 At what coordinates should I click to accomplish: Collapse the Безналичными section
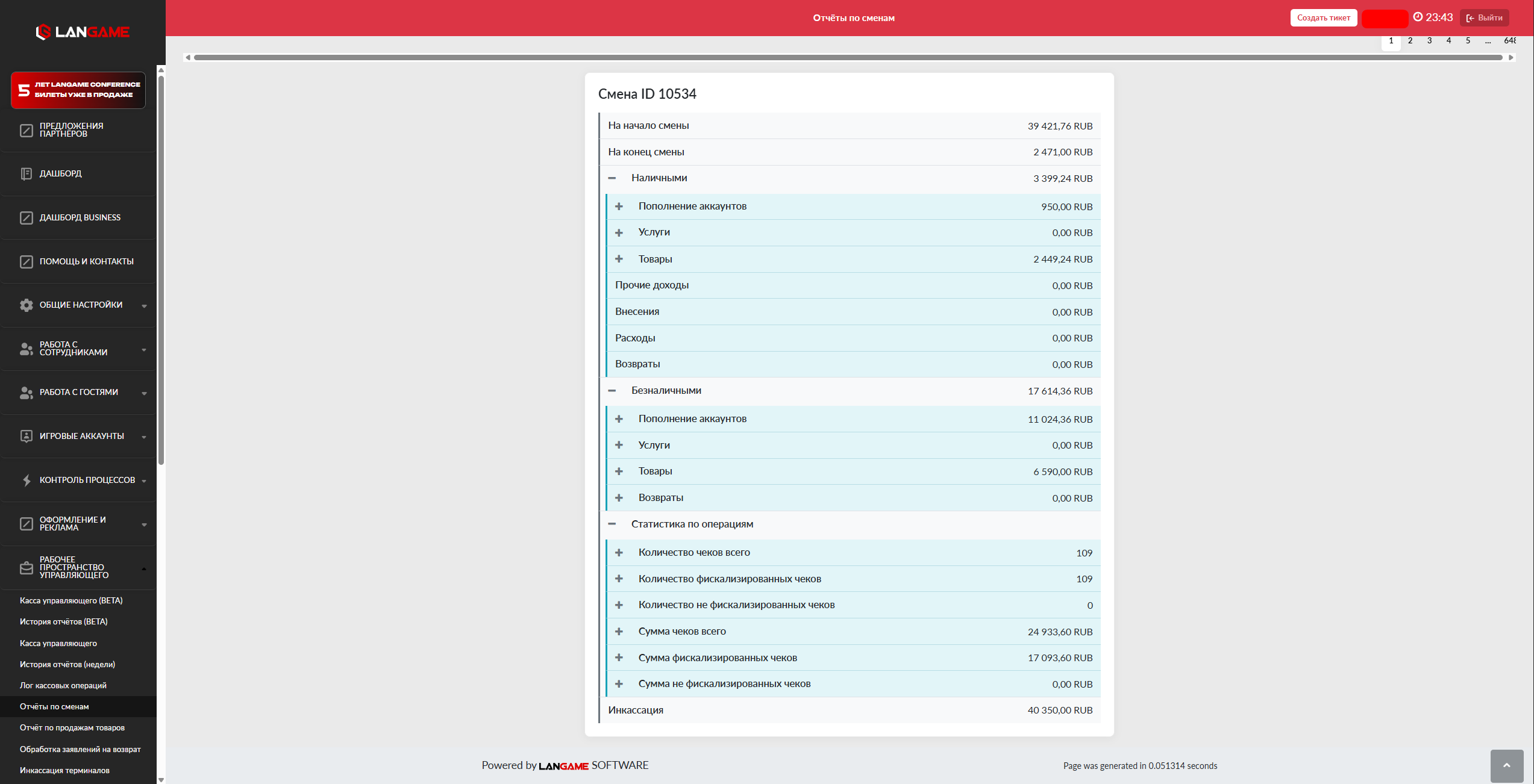tap(612, 391)
